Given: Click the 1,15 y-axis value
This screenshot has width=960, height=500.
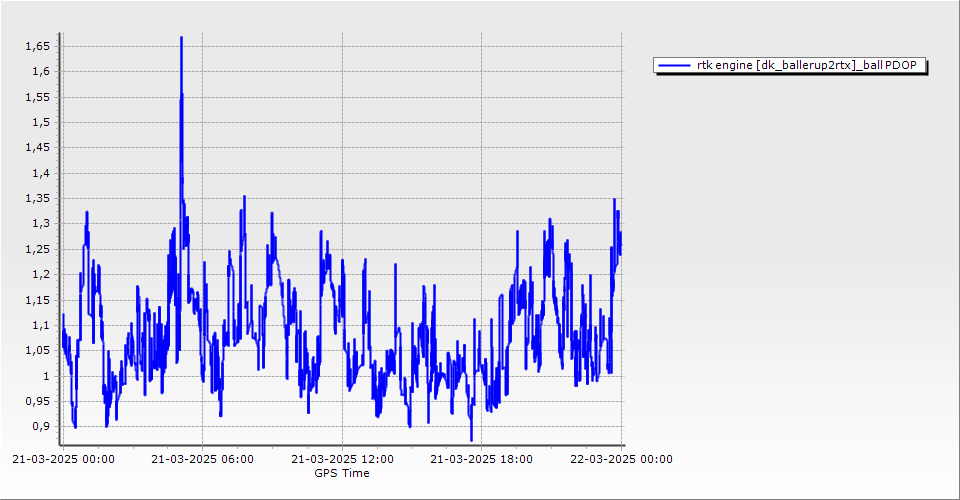Looking at the screenshot, I should click(37, 300).
